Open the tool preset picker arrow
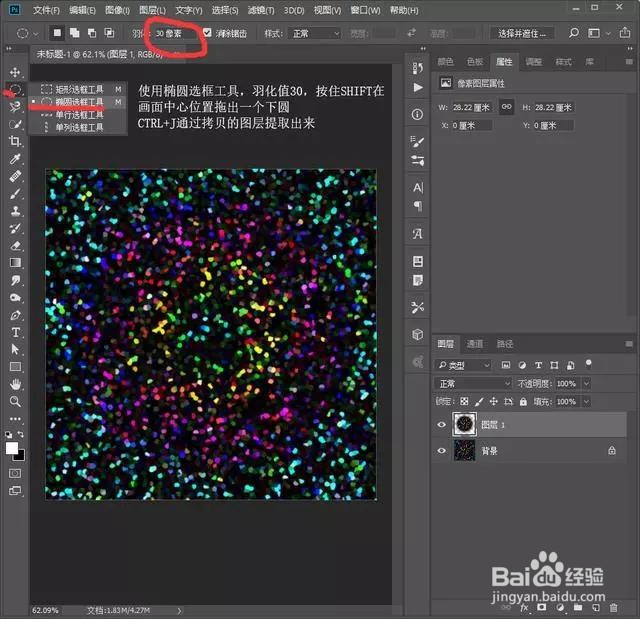This screenshot has height=619, width=640. click(36, 33)
